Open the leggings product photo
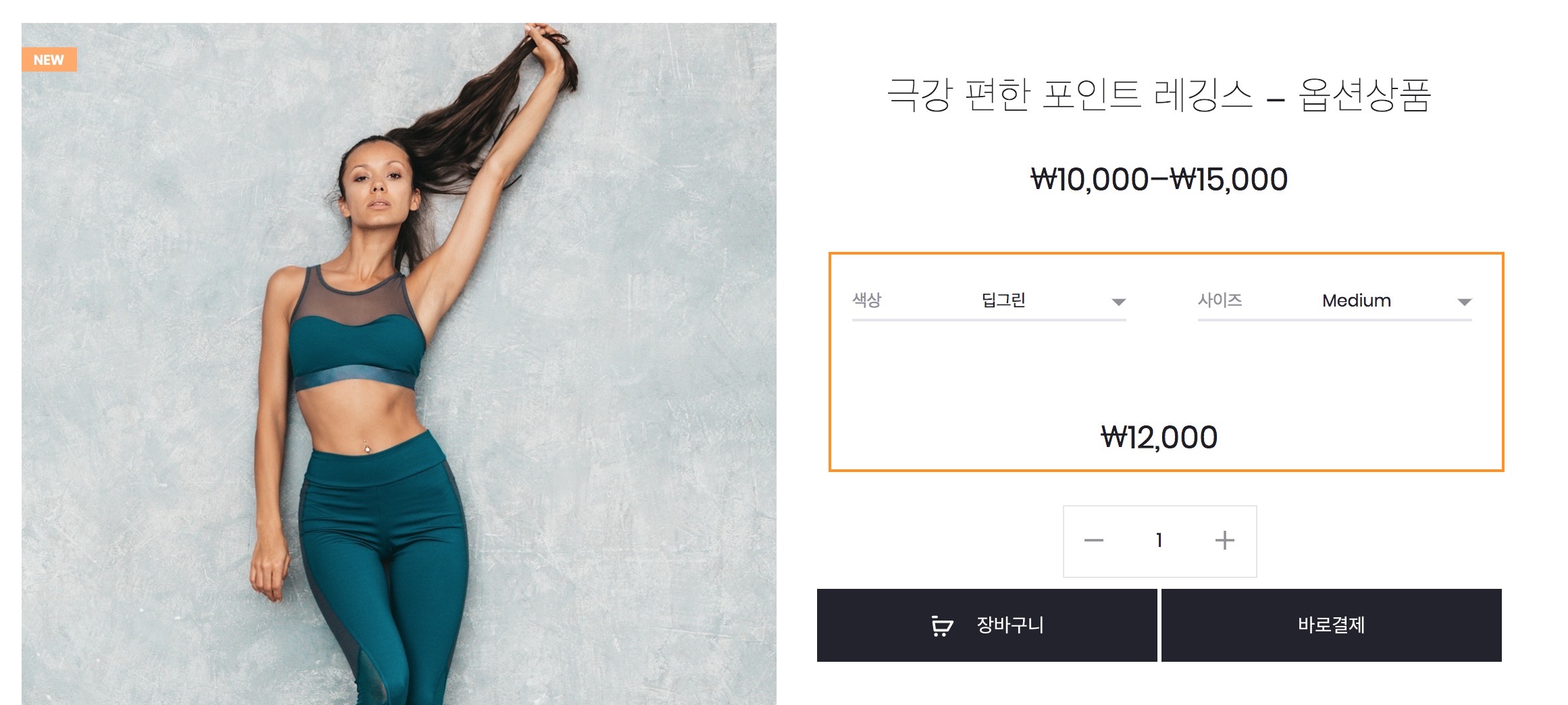 pos(398,364)
